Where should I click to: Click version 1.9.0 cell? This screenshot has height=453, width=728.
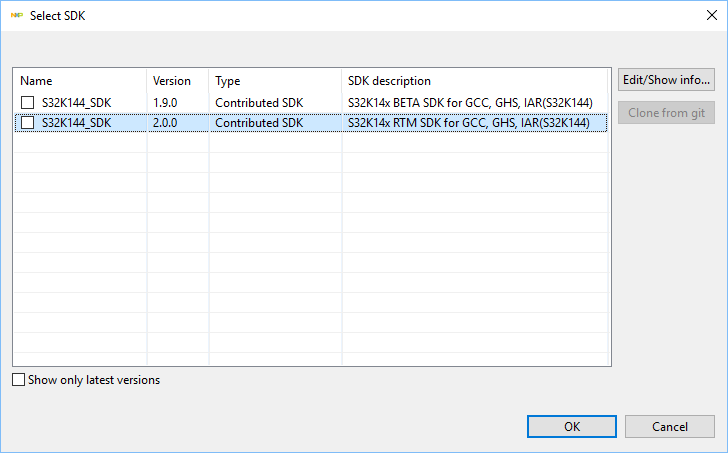[166, 102]
